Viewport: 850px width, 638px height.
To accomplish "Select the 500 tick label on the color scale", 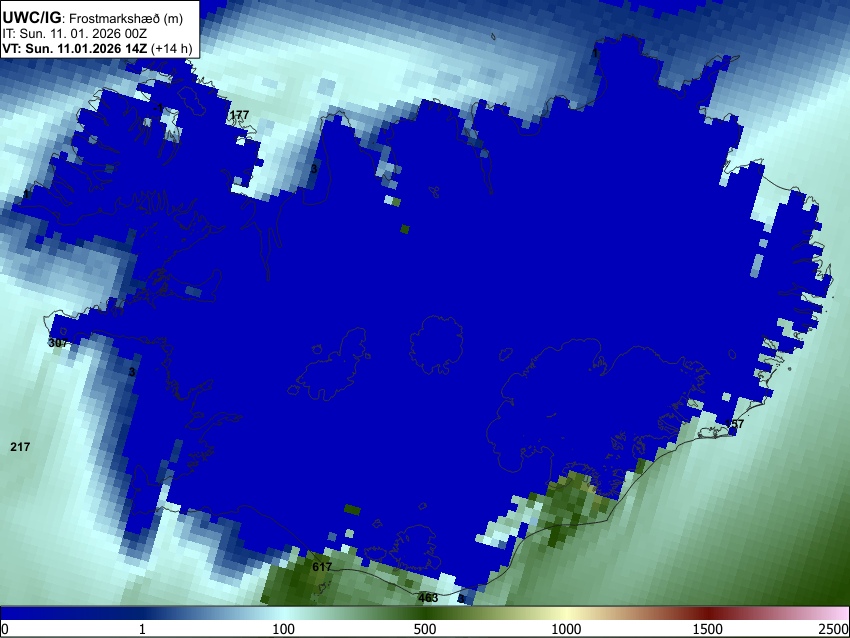I will pos(425,629).
